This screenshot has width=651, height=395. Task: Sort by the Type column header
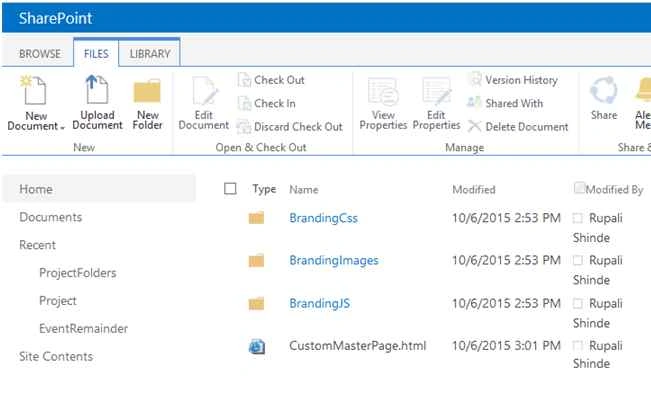(x=264, y=189)
